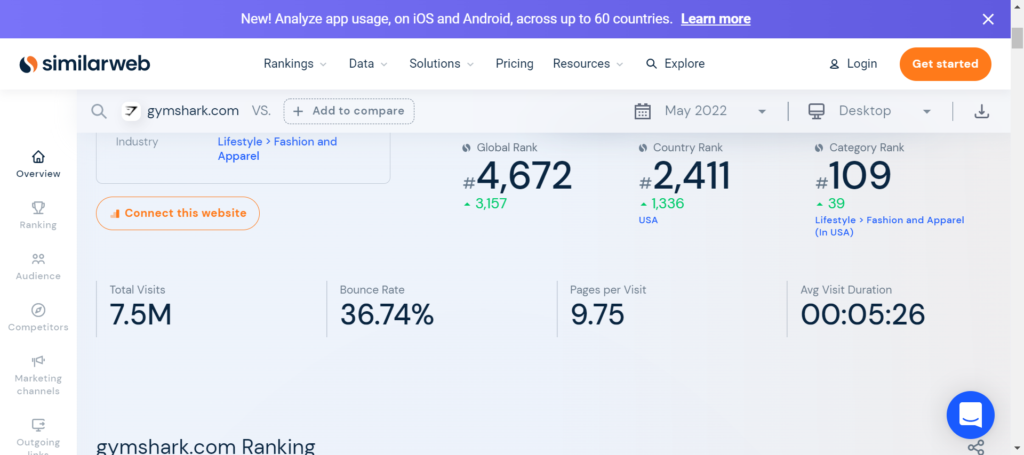Click the Get started button

click(945, 64)
